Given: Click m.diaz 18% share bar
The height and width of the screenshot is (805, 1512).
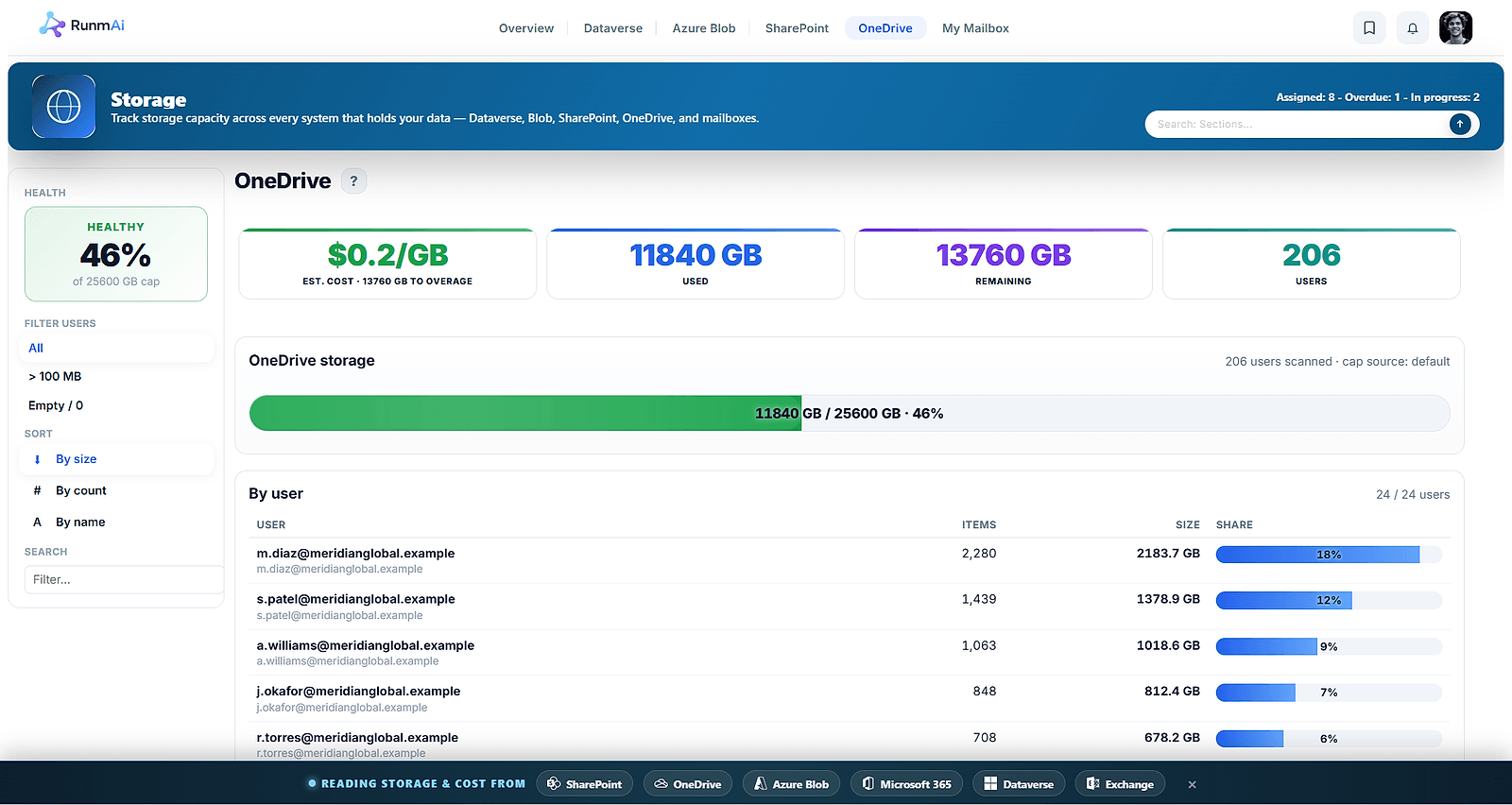Looking at the screenshot, I should coord(1329,555).
